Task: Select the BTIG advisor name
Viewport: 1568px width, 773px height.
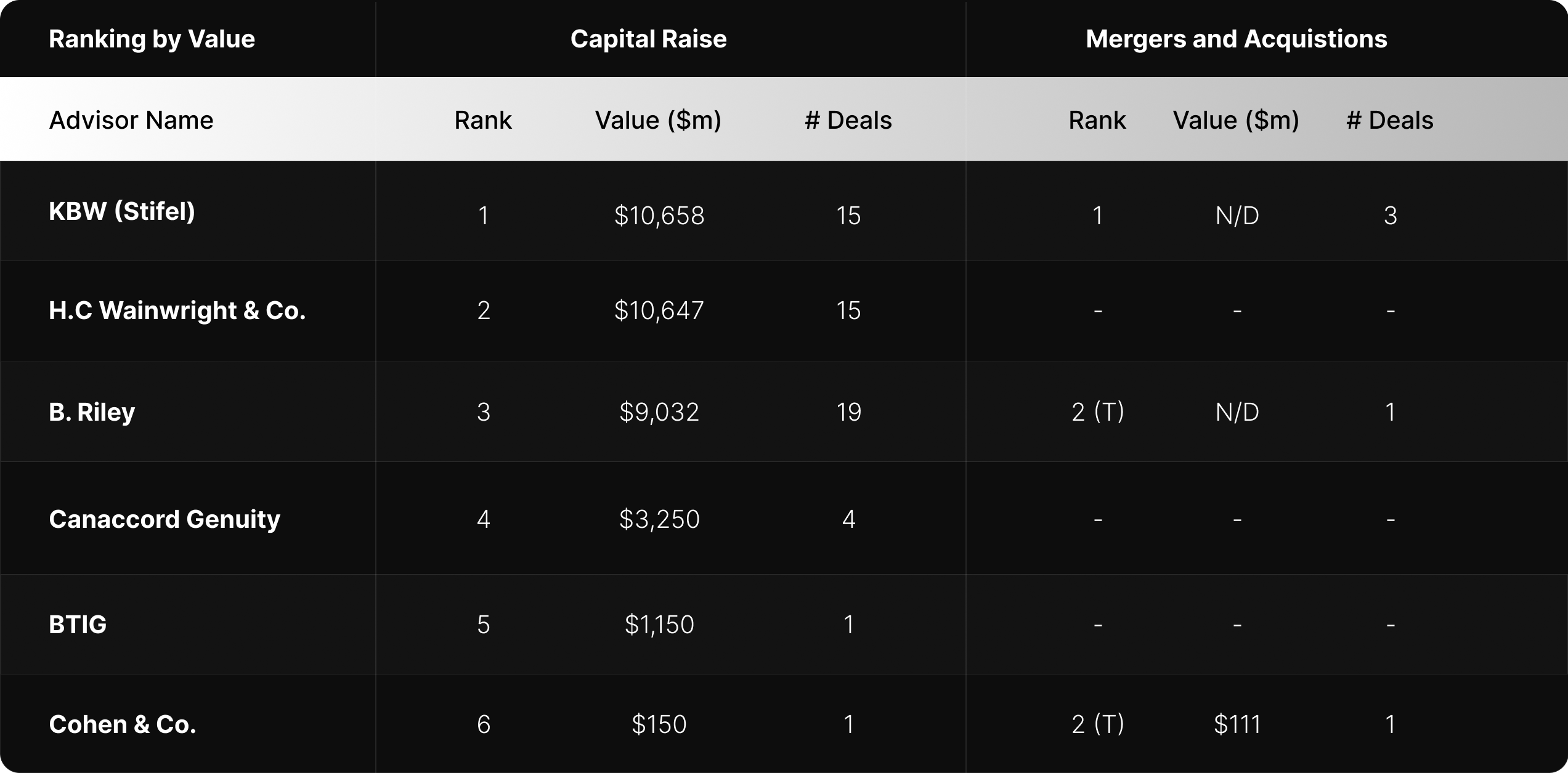Action: click(78, 625)
